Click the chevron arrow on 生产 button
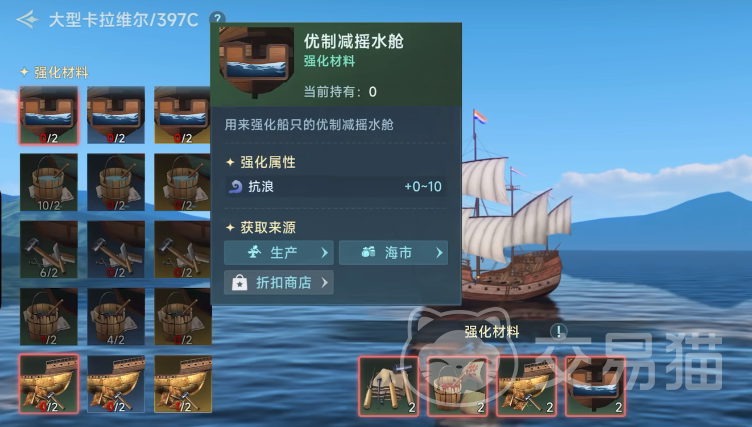The height and width of the screenshot is (427, 752). point(324,252)
